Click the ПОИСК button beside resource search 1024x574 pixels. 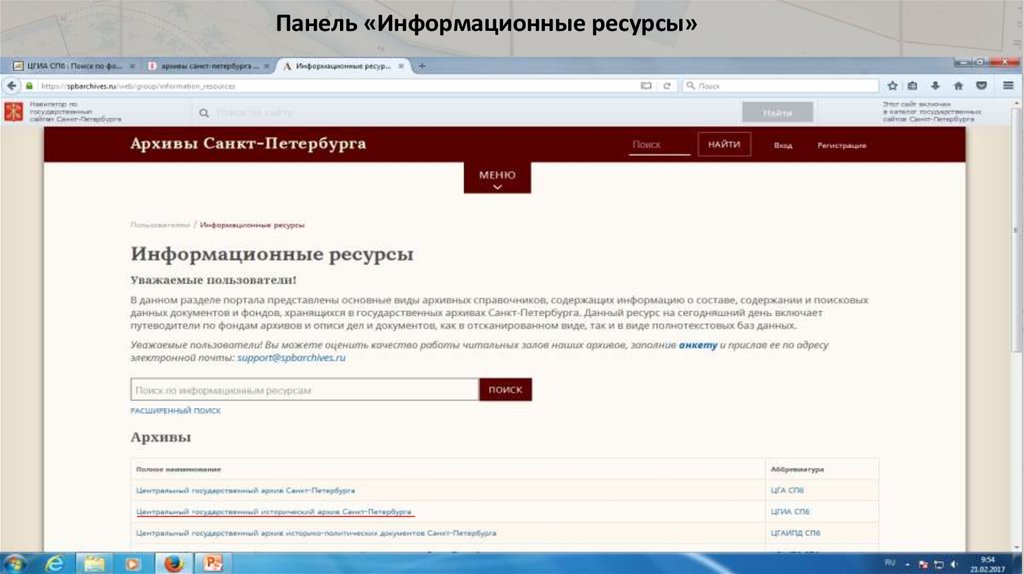tap(505, 390)
